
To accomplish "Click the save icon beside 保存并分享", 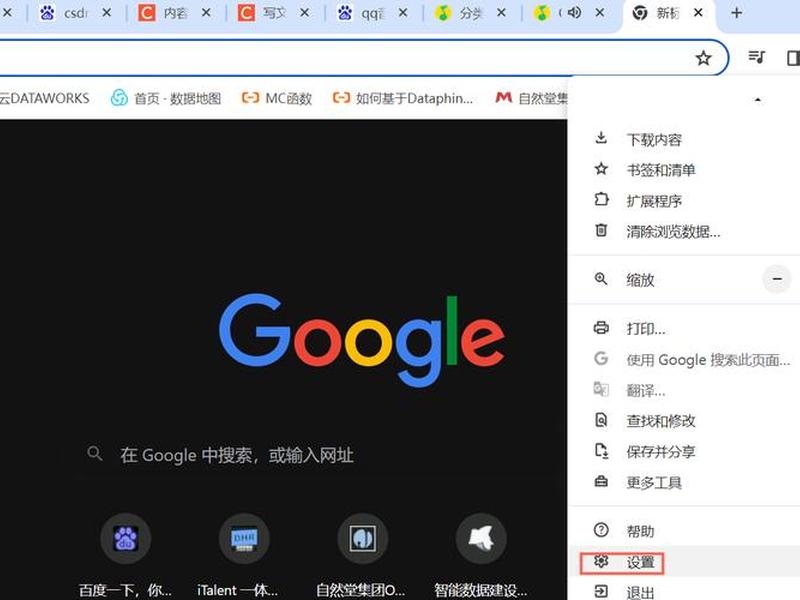I will click(x=602, y=451).
